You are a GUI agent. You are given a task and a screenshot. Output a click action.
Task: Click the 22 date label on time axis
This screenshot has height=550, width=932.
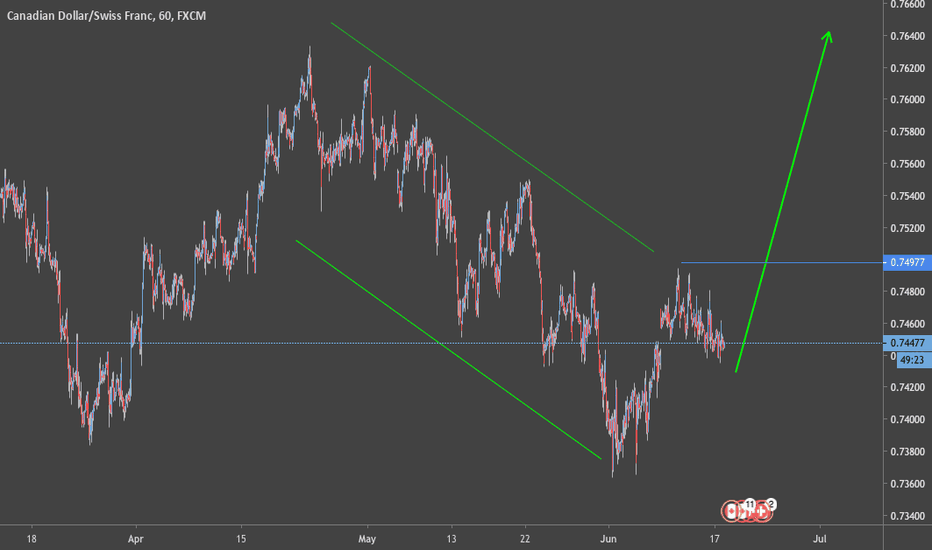coord(525,539)
